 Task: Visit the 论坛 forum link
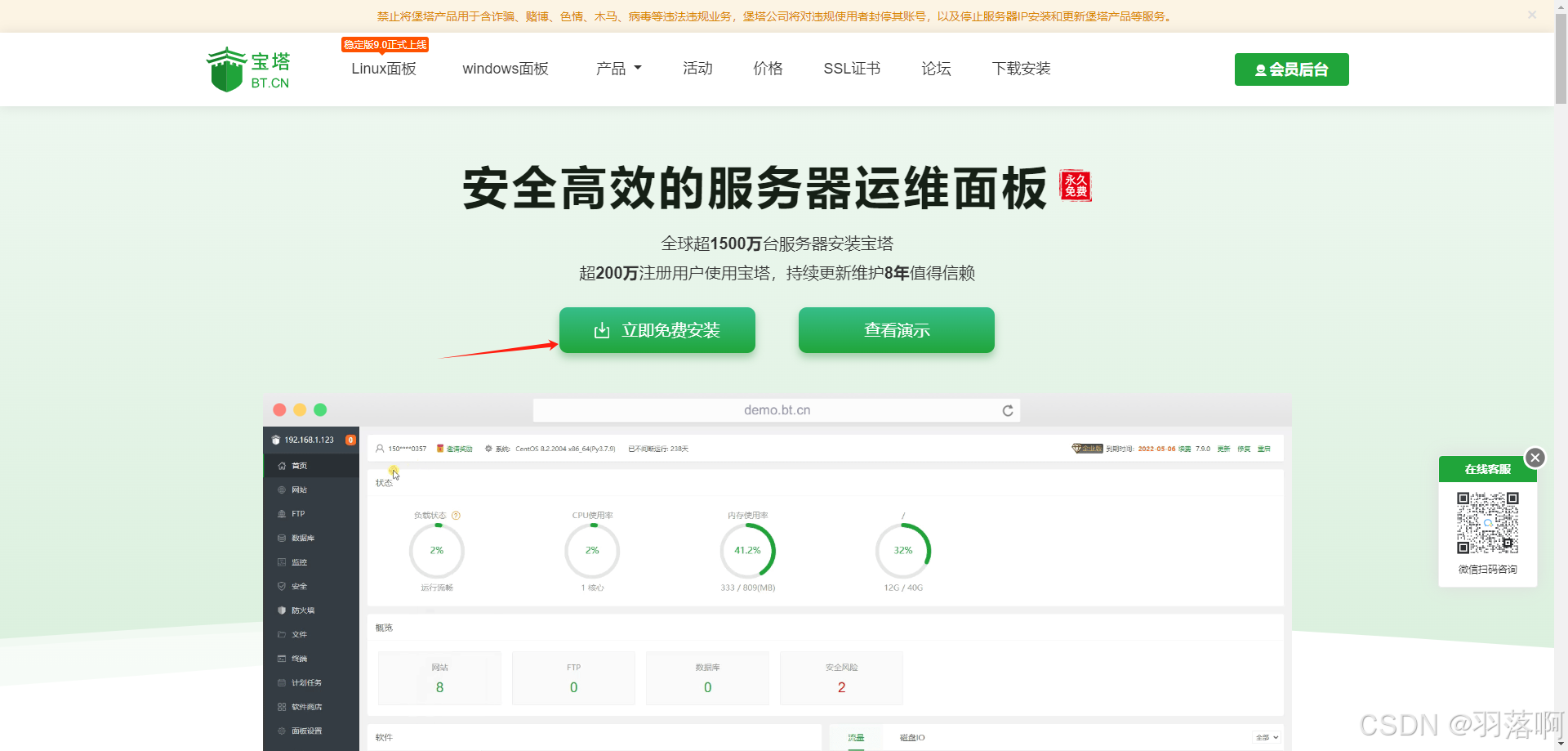(x=936, y=69)
